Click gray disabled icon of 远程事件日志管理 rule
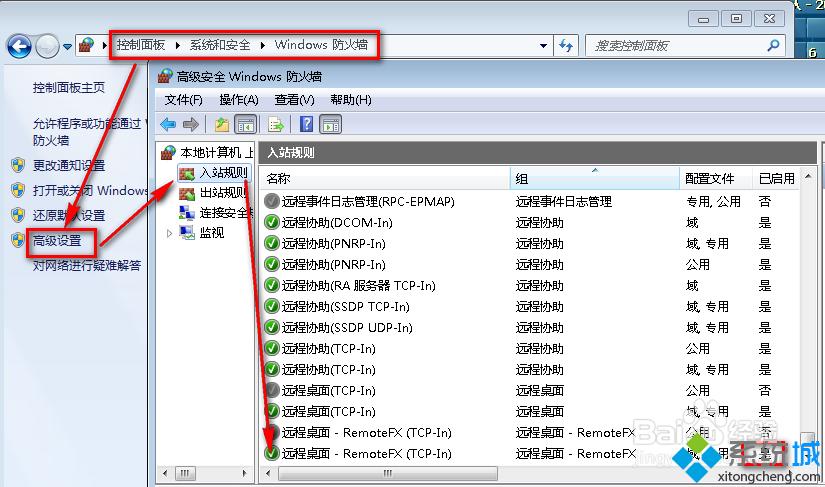This screenshot has height=487, width=825. pos(271,201)
